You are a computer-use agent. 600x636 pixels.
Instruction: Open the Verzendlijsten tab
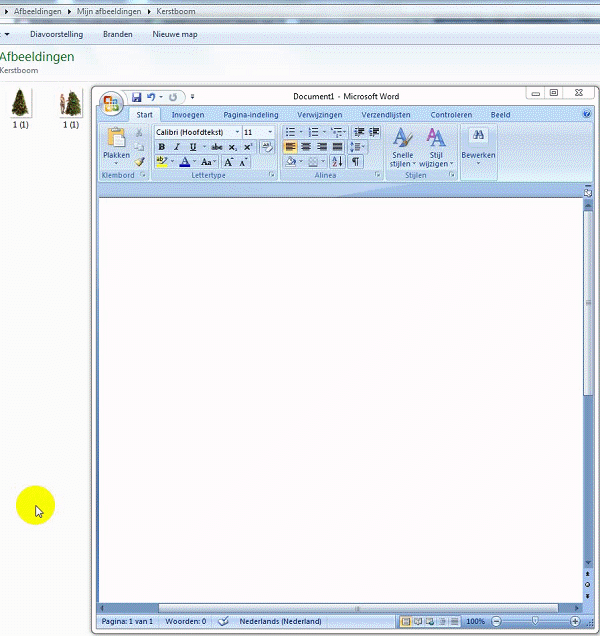coord(386,115)
